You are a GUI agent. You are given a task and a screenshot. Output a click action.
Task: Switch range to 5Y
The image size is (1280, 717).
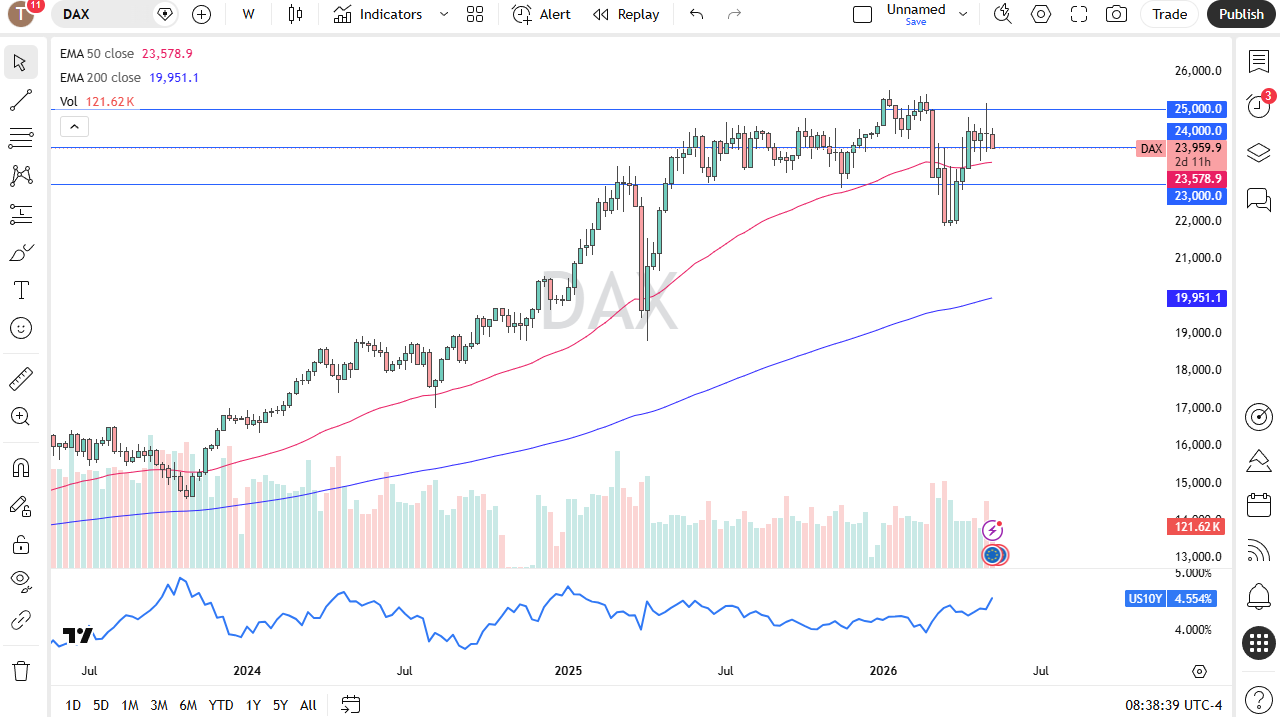coord(280,705)
